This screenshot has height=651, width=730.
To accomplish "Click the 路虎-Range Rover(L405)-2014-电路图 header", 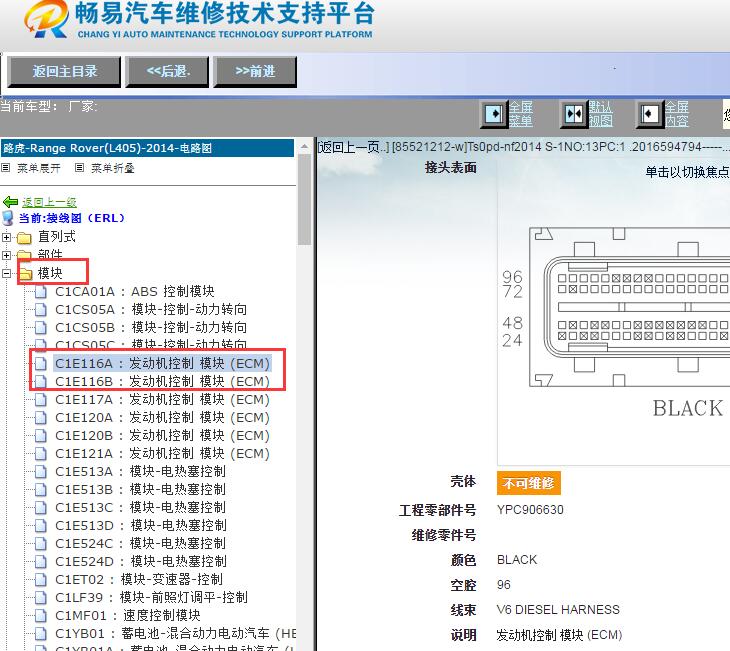I will pyautogui.click(x=147, y=148).
